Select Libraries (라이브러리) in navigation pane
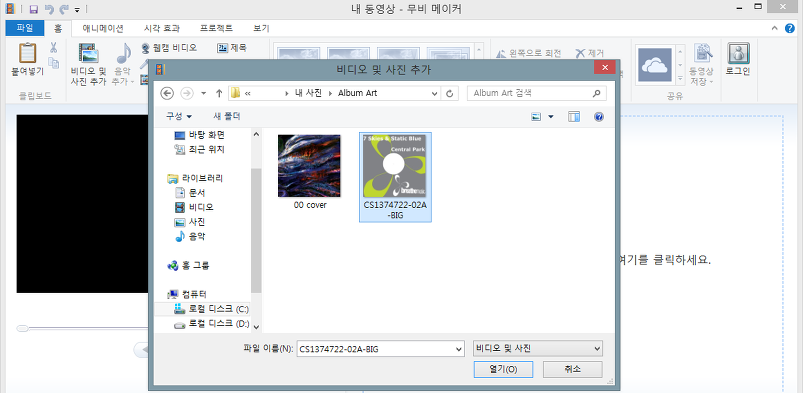 [195, 178]
